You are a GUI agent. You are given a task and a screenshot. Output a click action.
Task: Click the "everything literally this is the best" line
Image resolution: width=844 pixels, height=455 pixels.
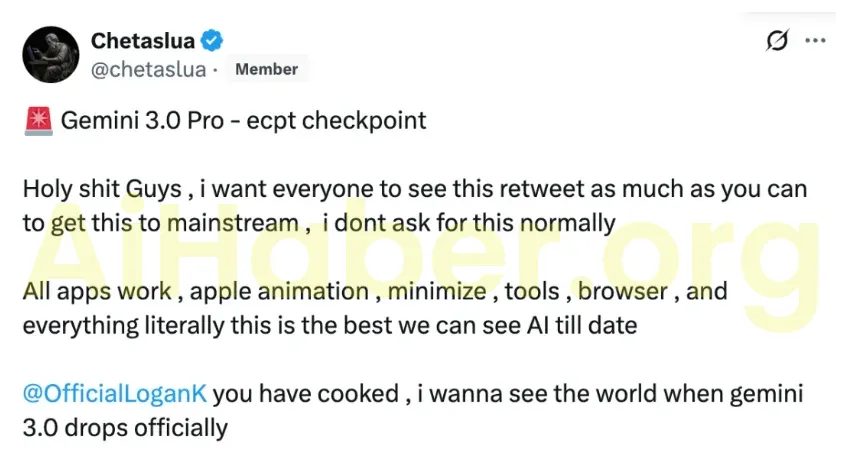click(200, 325)
